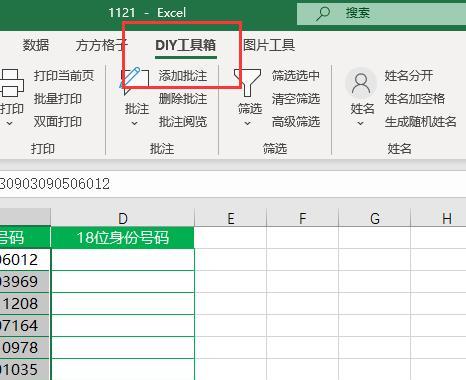
Task: Select the DIY工具箱 ribbon tab
Action: point(186,45)
